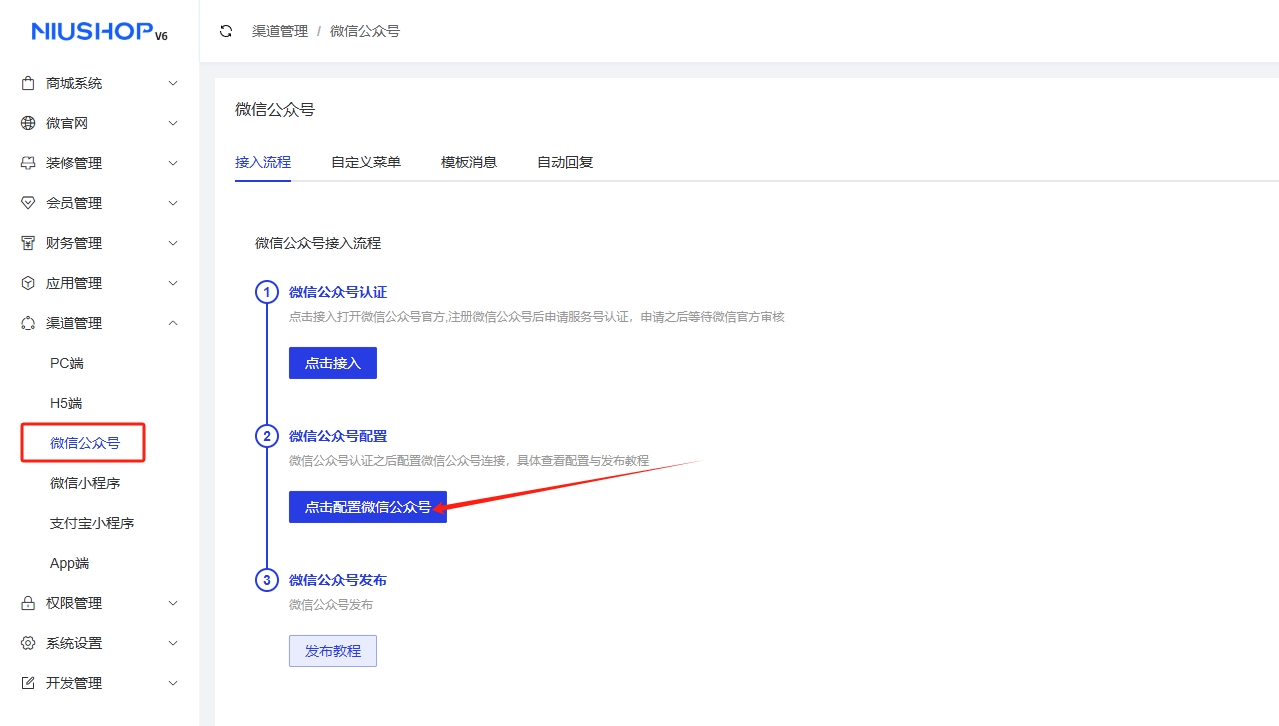Open the 支付宝小程序 sidebar item
1279x726 pixels.
[92, 523]
